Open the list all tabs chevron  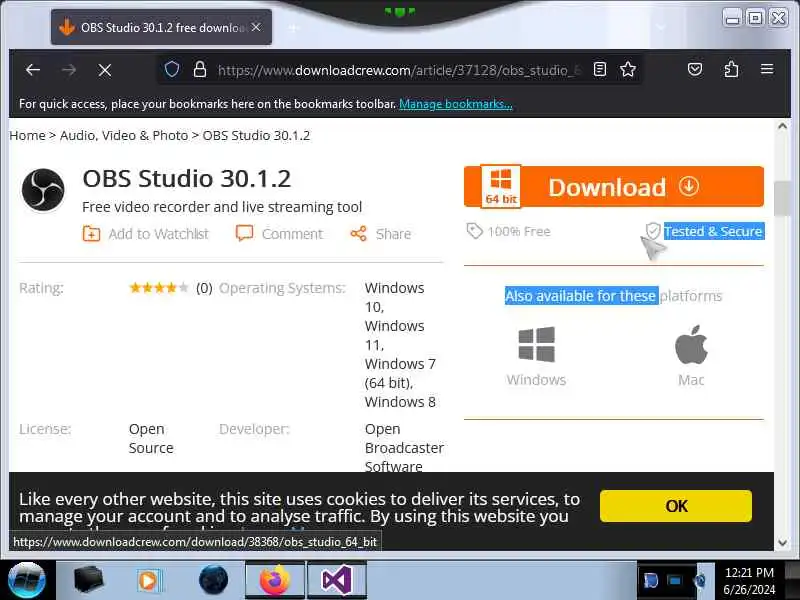click(x=661, y=28)
